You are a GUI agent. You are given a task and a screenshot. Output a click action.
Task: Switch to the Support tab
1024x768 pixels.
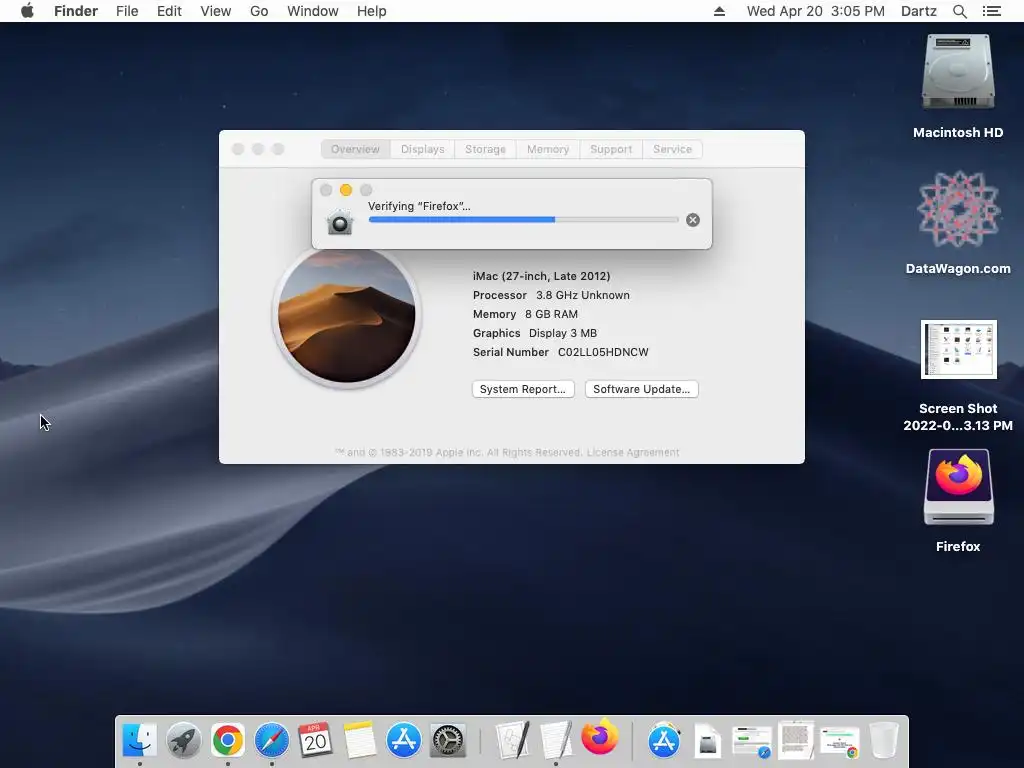point(611,149)
